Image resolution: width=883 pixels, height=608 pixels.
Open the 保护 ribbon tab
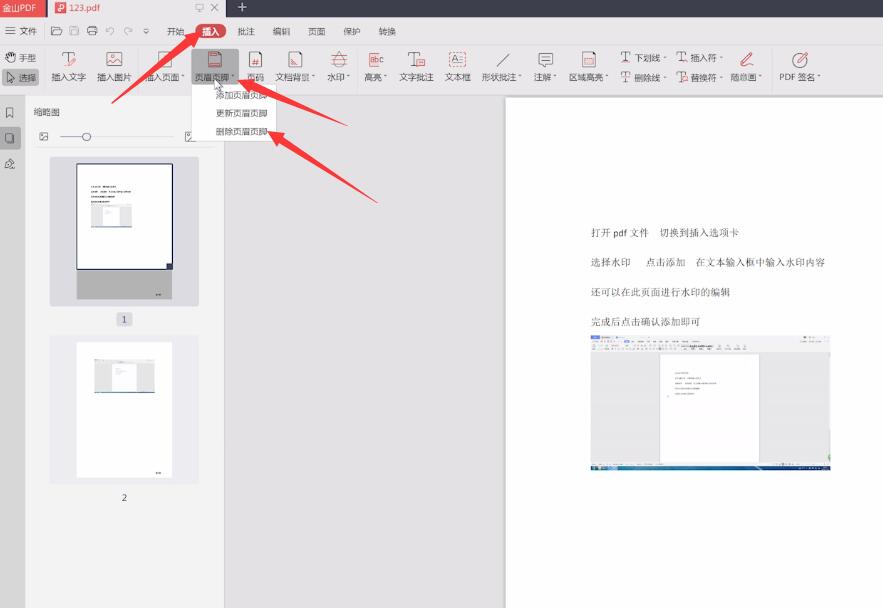pos(351,32)
